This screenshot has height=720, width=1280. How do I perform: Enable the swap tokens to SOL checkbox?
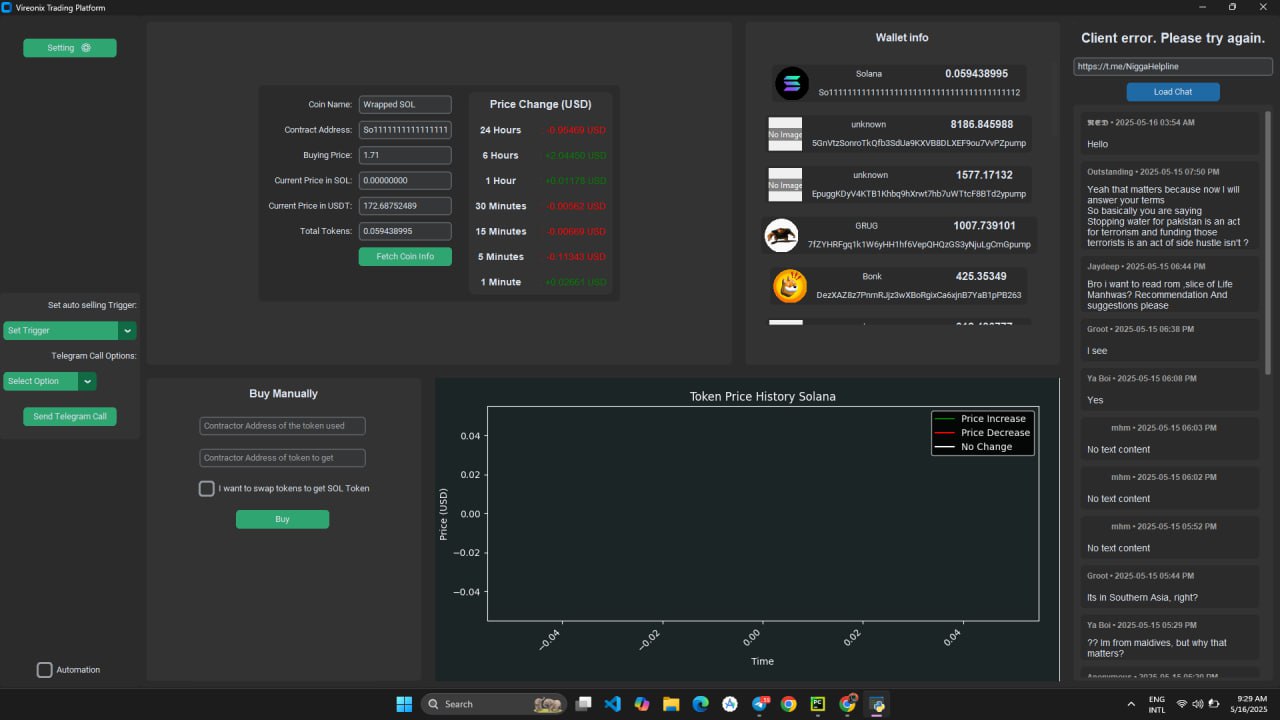207,488
